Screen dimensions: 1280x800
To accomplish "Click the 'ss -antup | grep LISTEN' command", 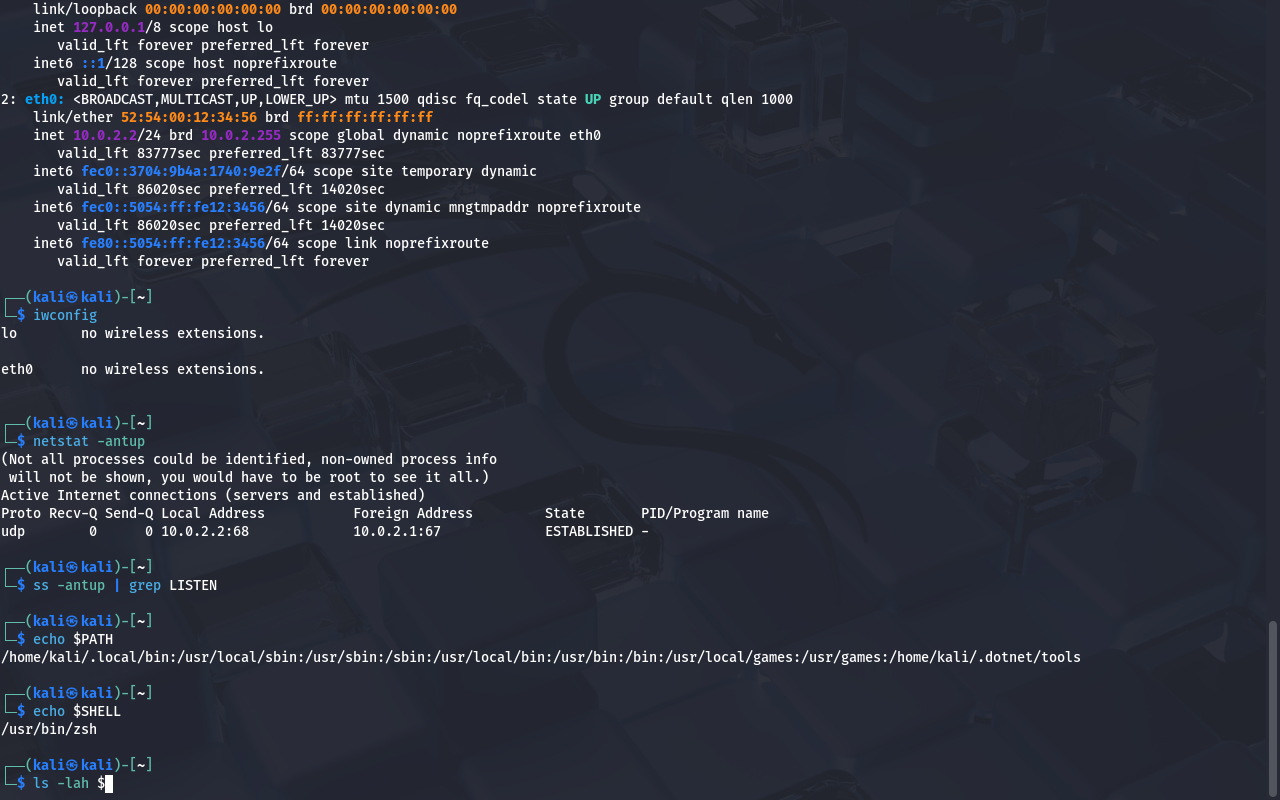I will (x=125, y=585).
